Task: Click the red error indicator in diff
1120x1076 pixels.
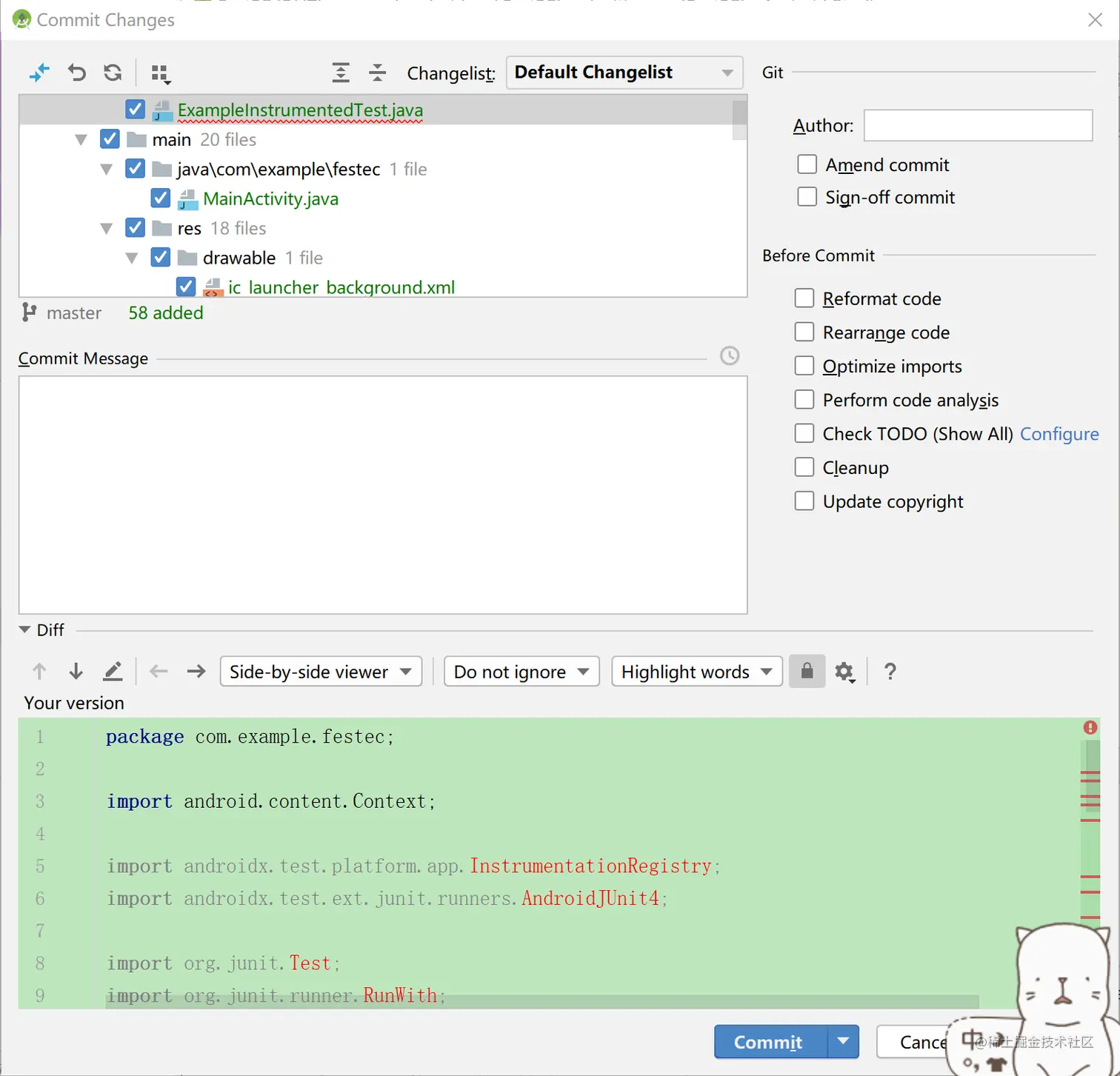Action: point(1090,727)
